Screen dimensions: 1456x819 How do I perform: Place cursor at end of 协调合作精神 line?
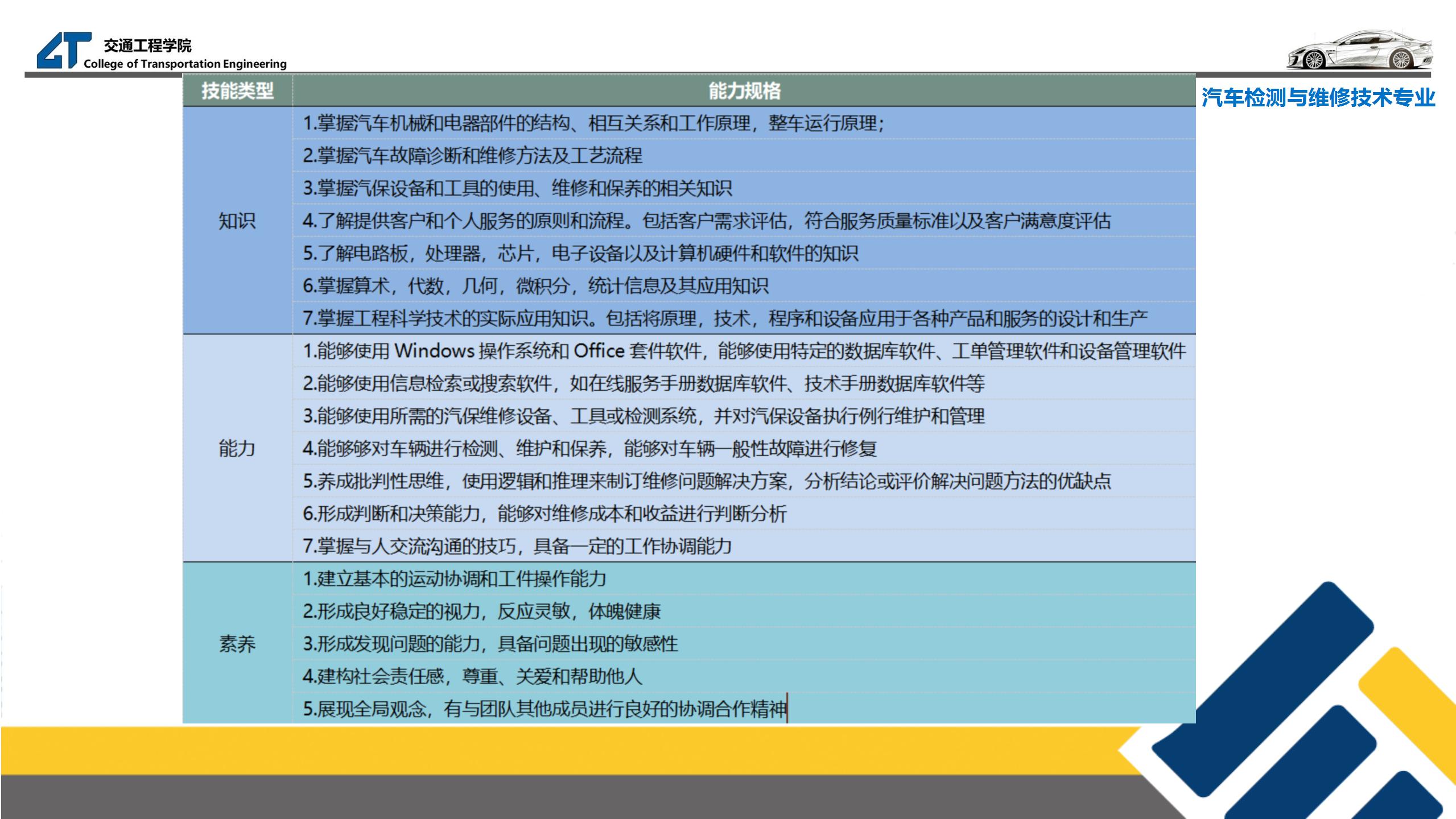tap(786, 709)
